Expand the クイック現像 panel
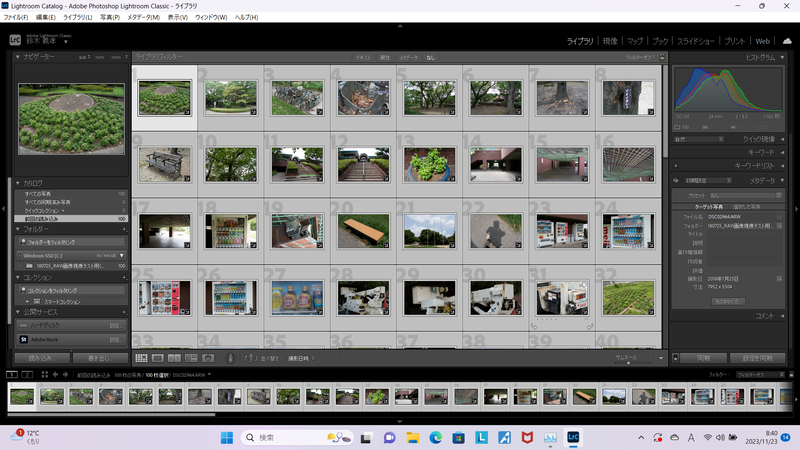Image resolution: width=800 pixels, height=450 pixels. (x=782, y=139)
